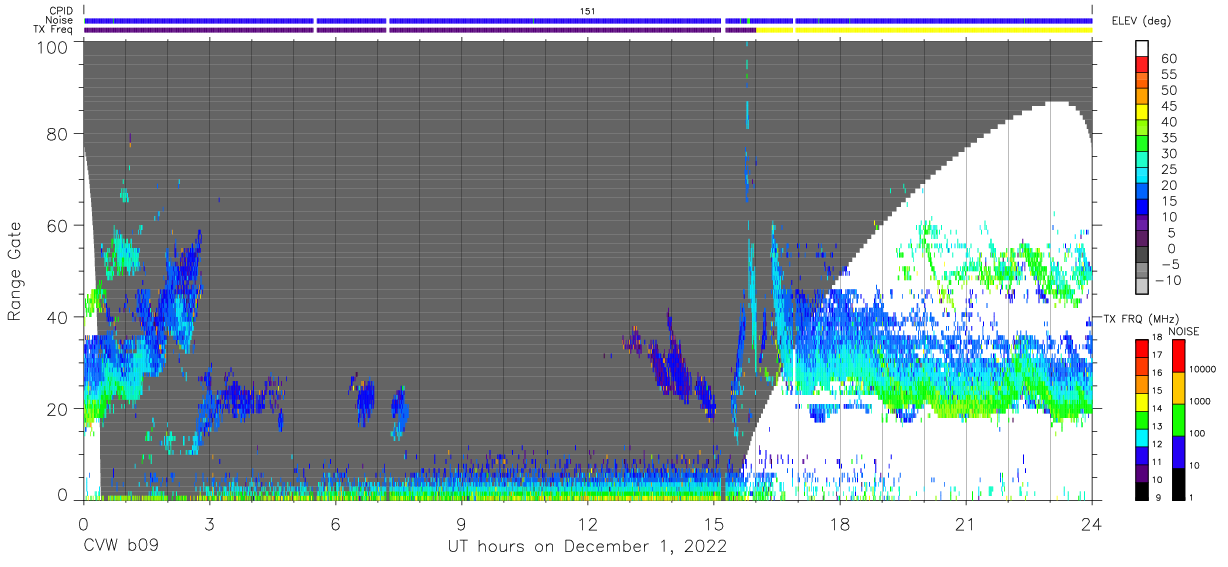Viewport: 1228px width, 567px height.
Task: Click the 'CVW b09' radar label
Action: pyautogui.click(x=120, y=547)
